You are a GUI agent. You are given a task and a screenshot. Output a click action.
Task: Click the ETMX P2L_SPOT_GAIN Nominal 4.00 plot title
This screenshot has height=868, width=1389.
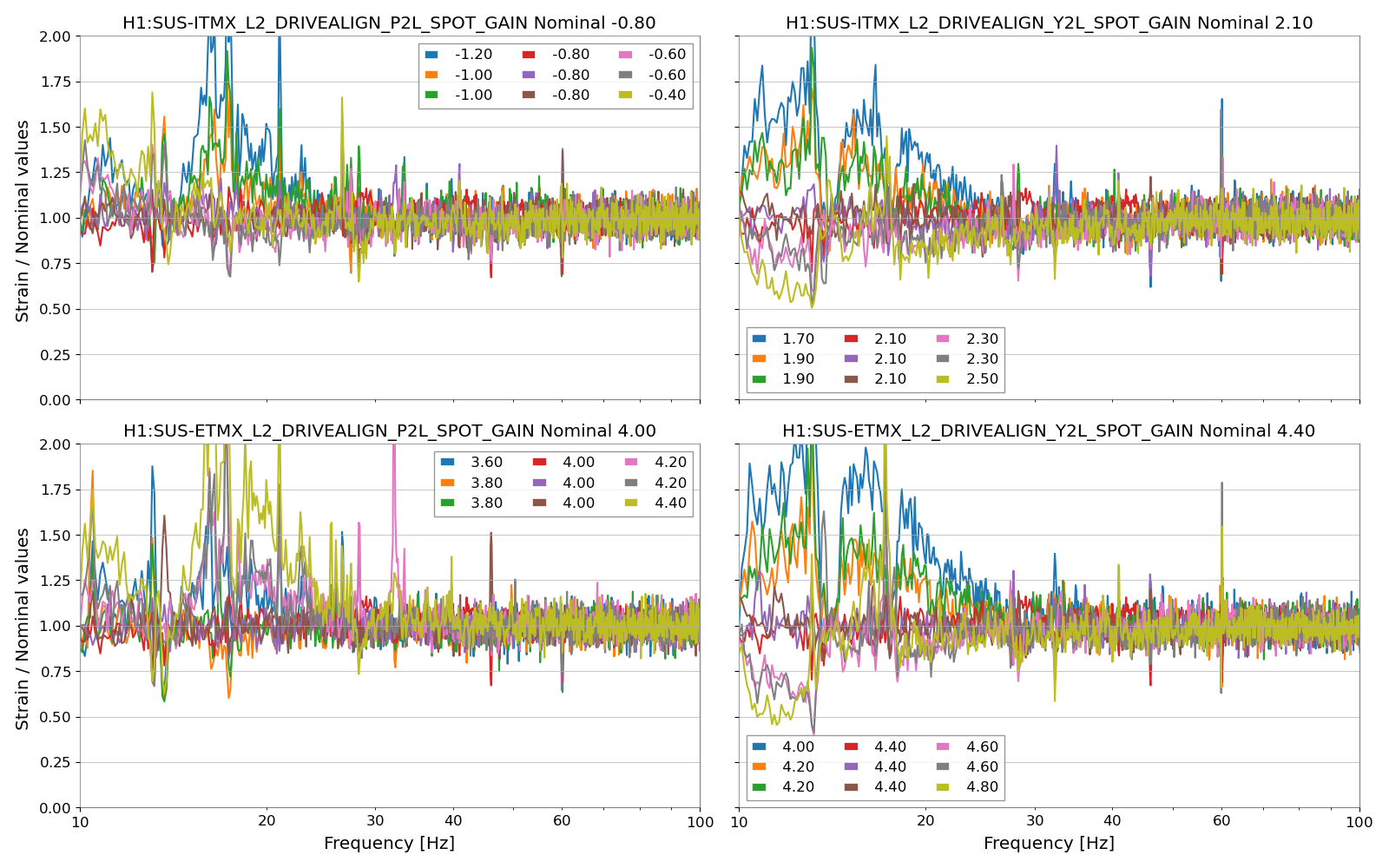[x=389, y=431]
